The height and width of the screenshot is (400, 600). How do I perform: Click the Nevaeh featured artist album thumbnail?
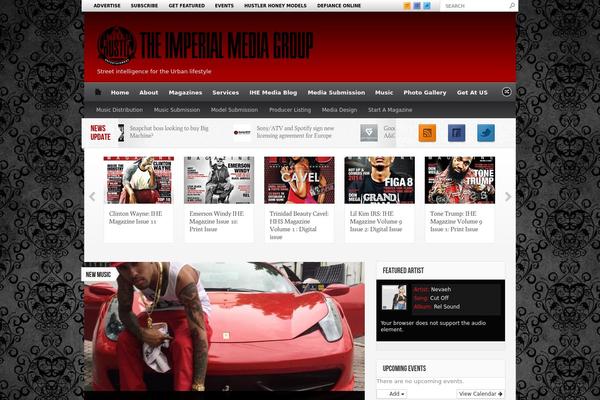point(394,297)
